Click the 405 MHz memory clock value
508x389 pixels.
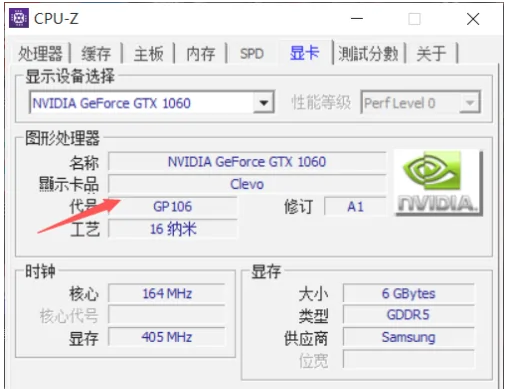point(167,337)
